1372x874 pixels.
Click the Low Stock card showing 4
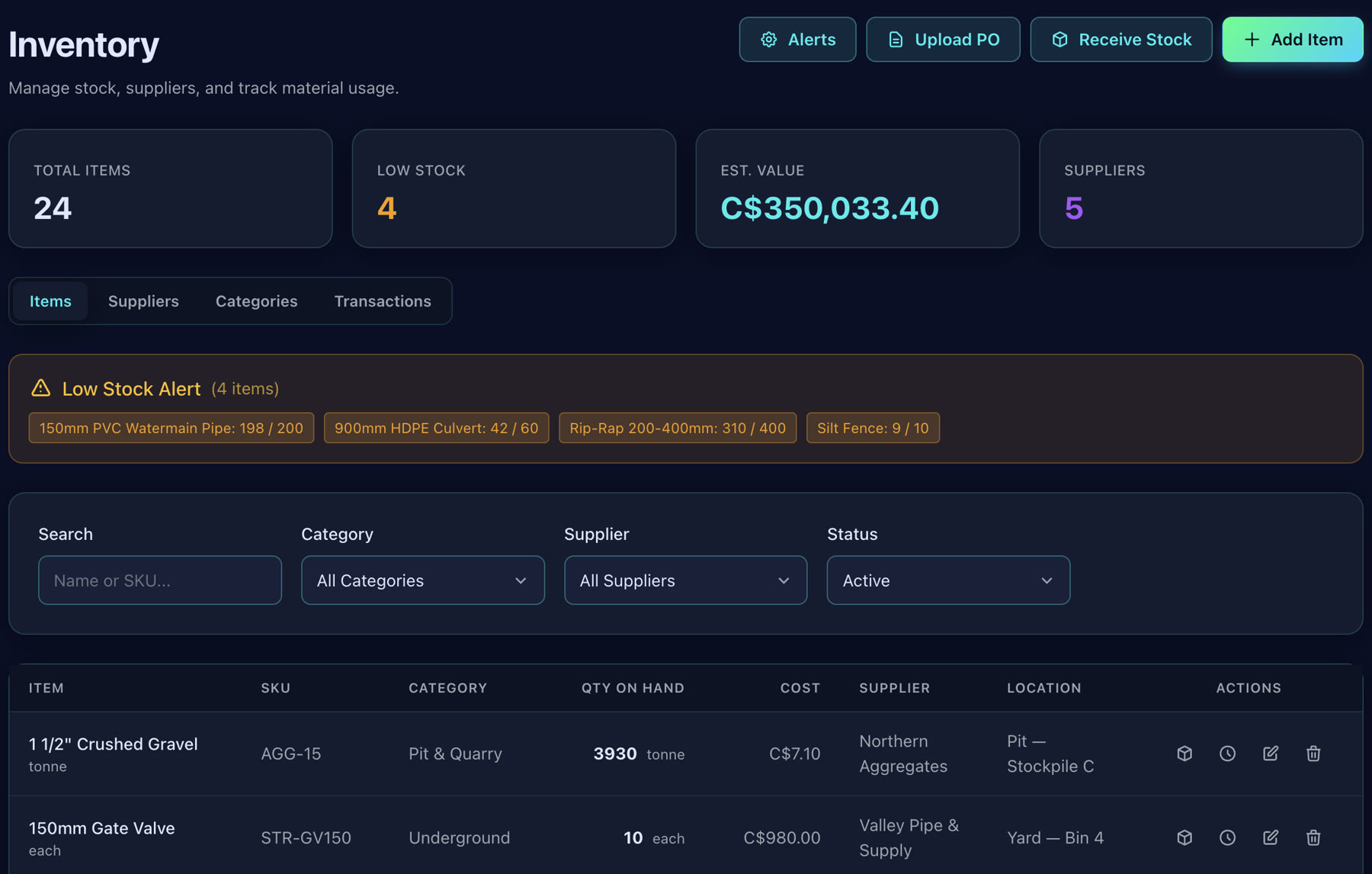click(x=514, y=188)
